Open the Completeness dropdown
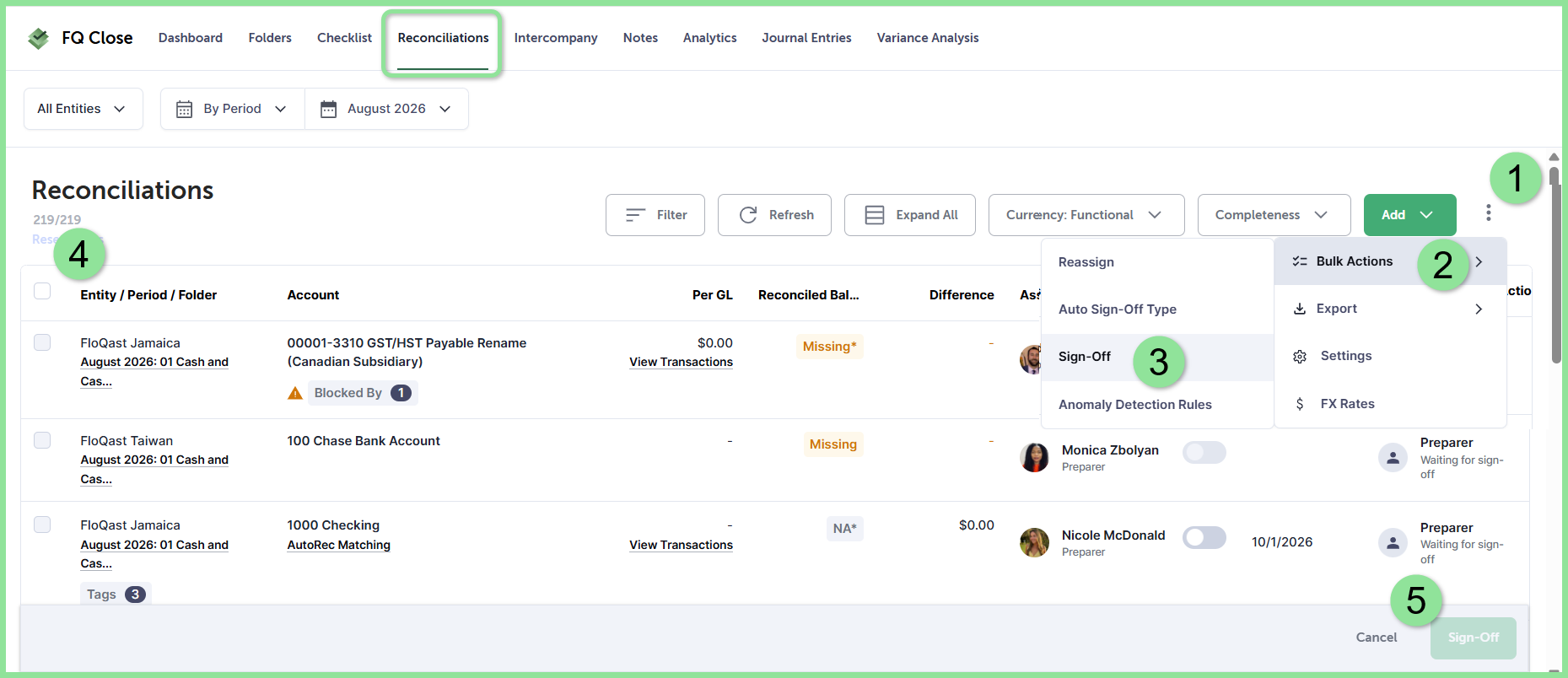This screenshot has width=1568, height=678. (x=1274, y=215)
